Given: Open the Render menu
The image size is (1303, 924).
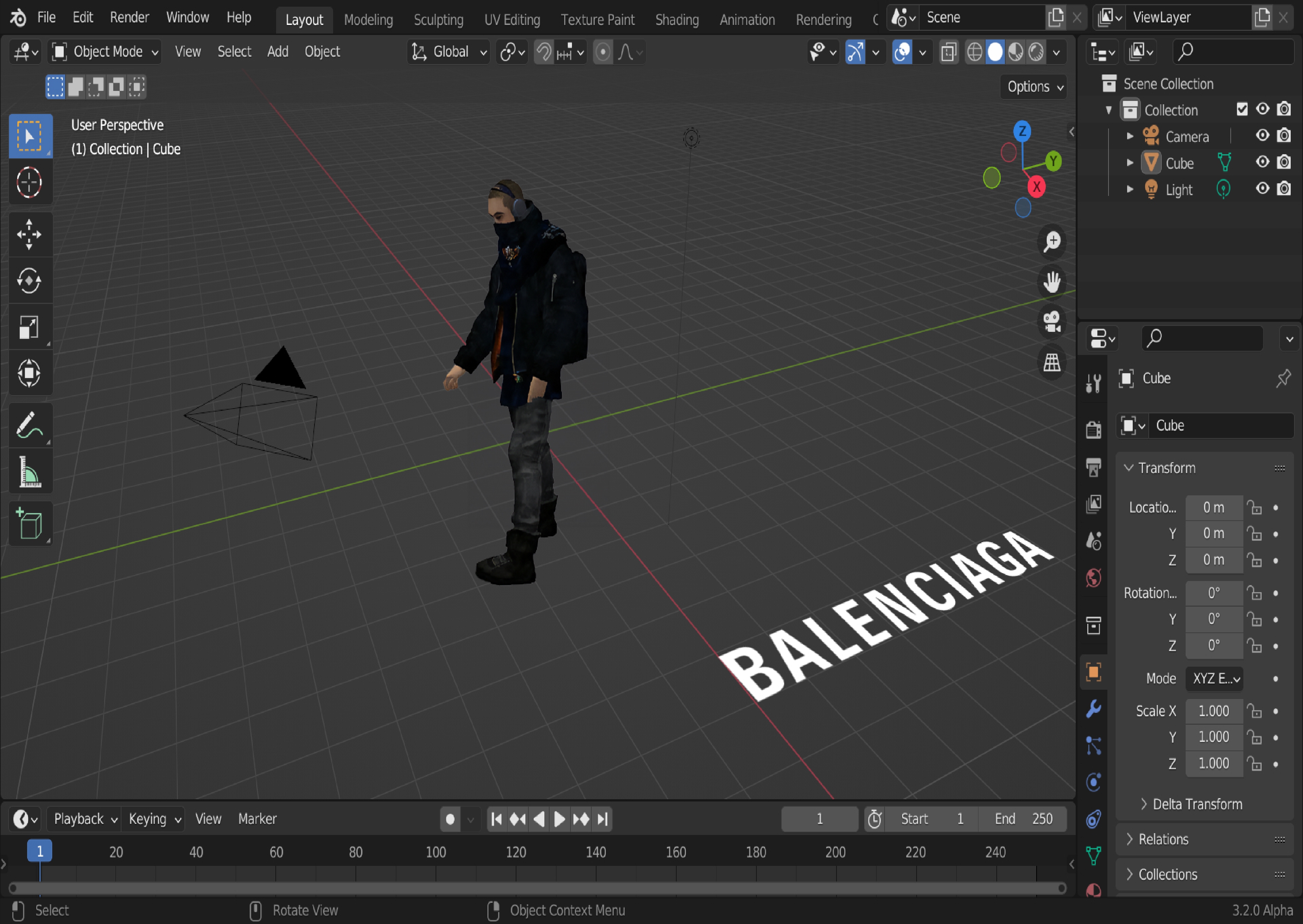Looking at the screenshot, I should coord(129,18).
